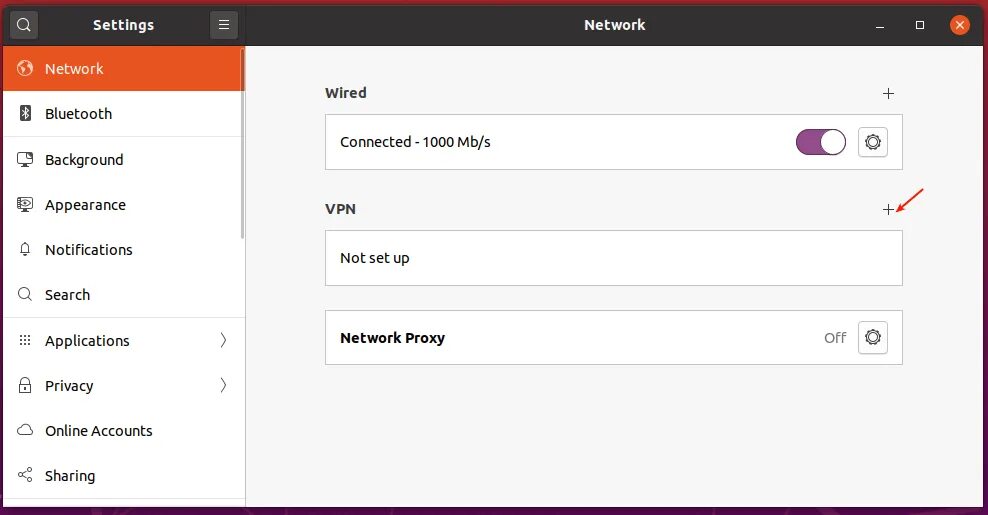The image size is (988, 515).
Task: Select Background in the sidebar
Action: [x=84, y=160]
